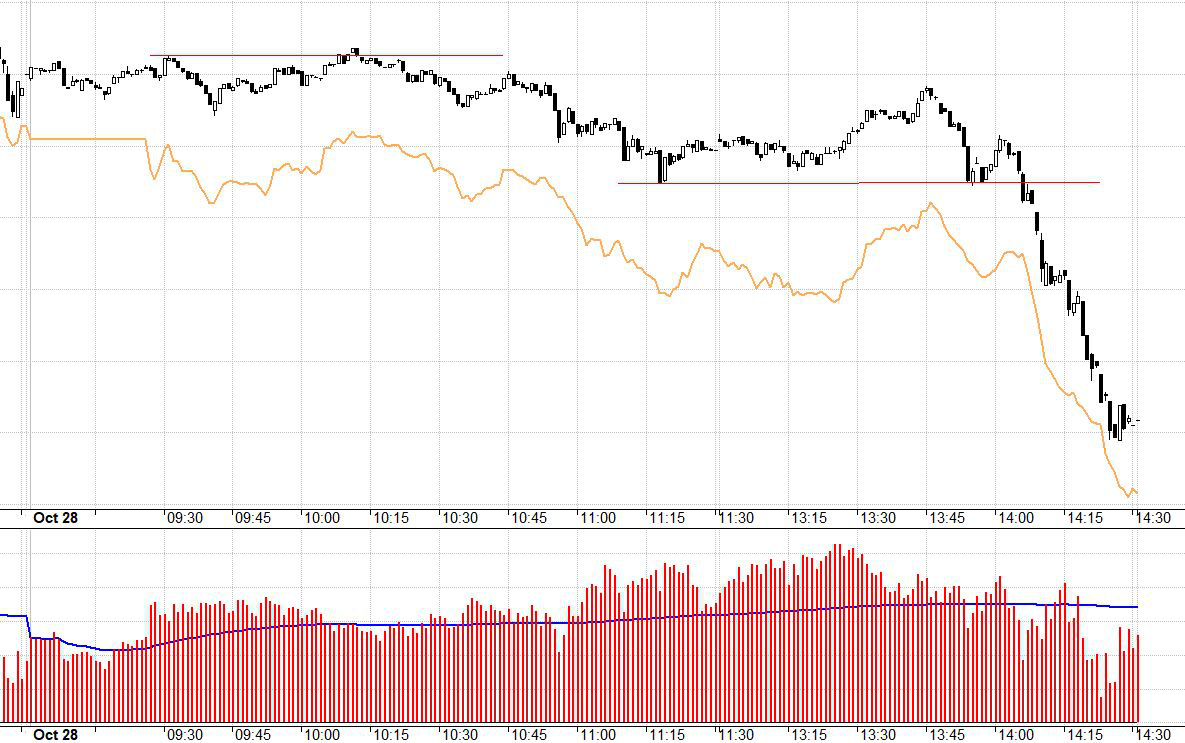Click the 09:45 label on the price chart axis

253,518
